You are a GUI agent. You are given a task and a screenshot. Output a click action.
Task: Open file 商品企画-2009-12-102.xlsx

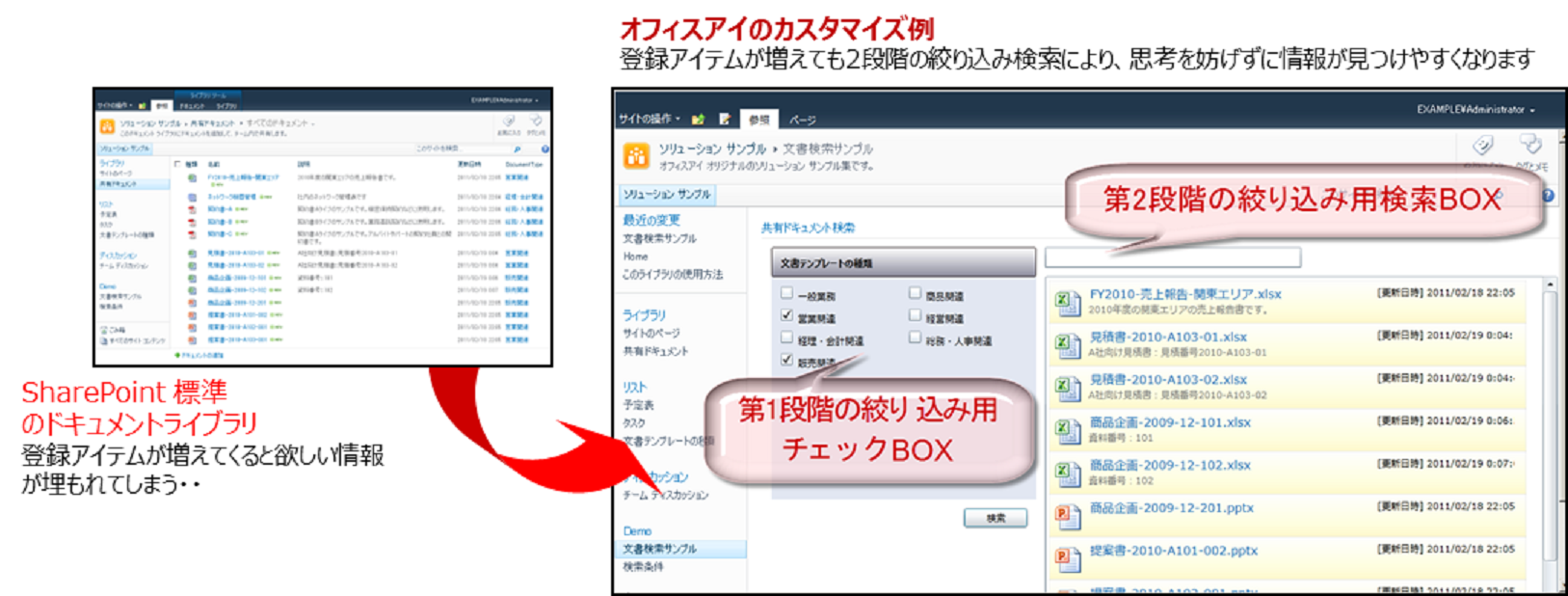pos(1170,465)
